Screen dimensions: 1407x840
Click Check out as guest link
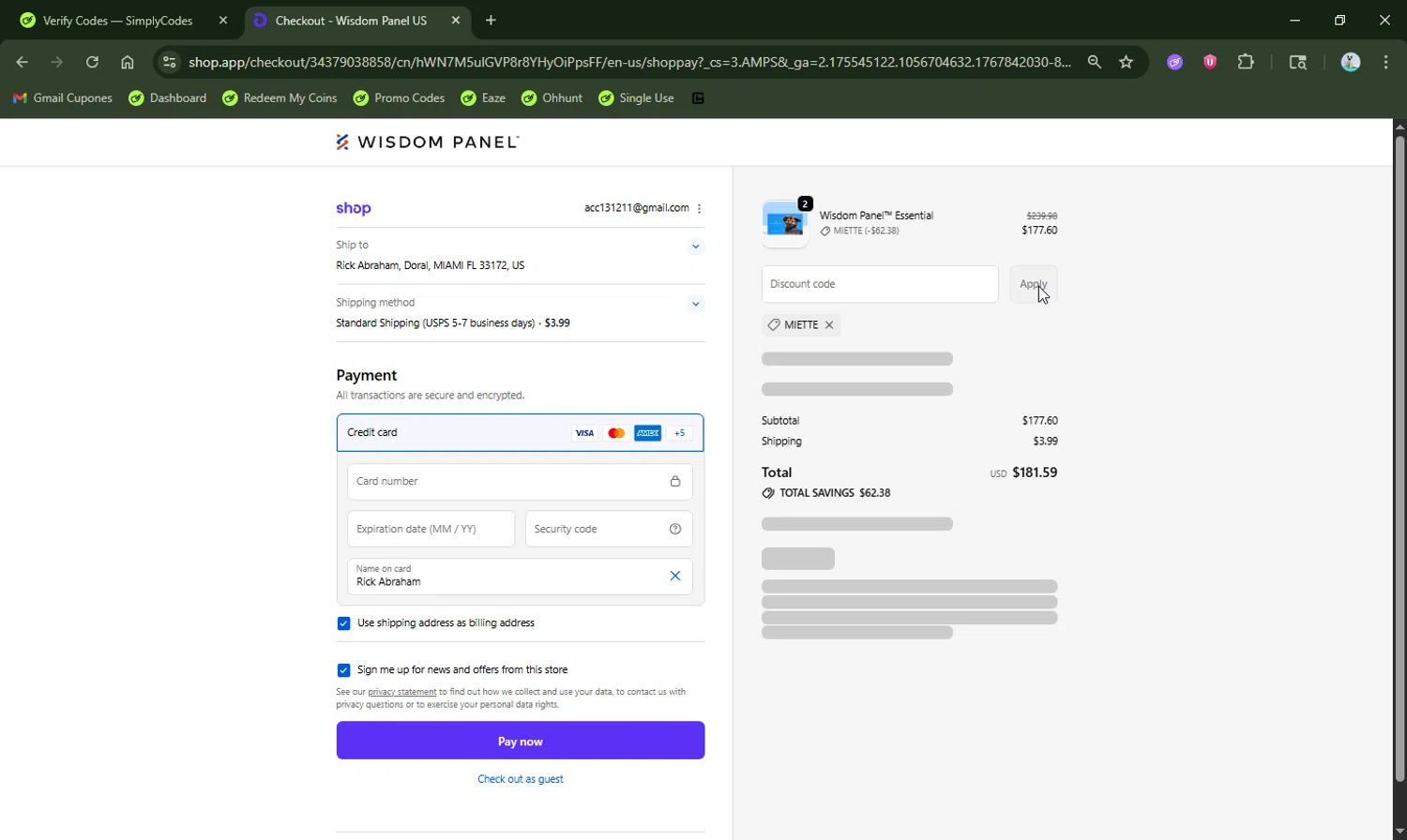[520, 779]
